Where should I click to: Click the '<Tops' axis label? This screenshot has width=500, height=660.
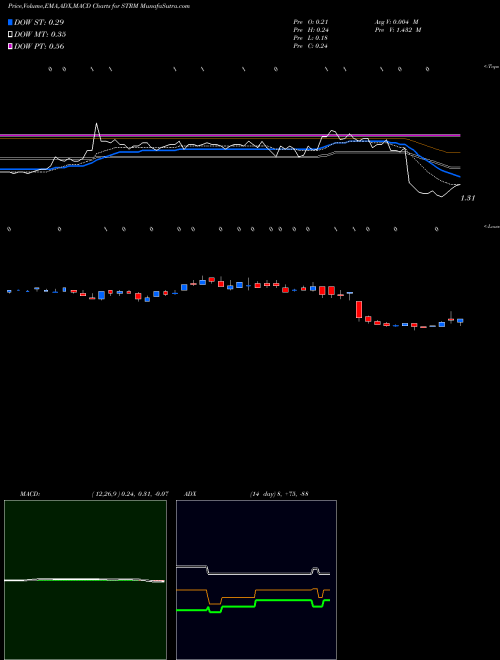click(491, 67)
